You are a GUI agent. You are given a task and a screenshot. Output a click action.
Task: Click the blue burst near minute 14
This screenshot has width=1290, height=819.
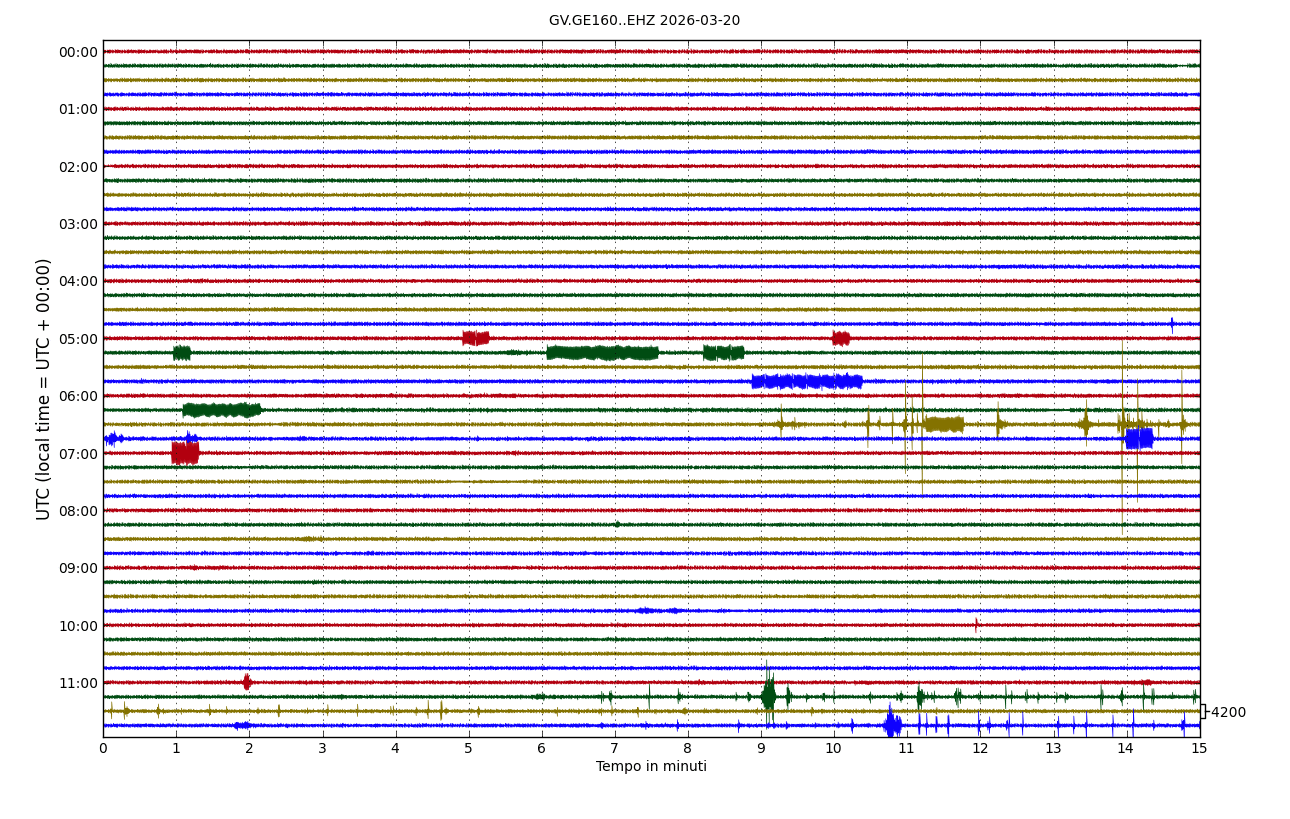point(1139,438)
